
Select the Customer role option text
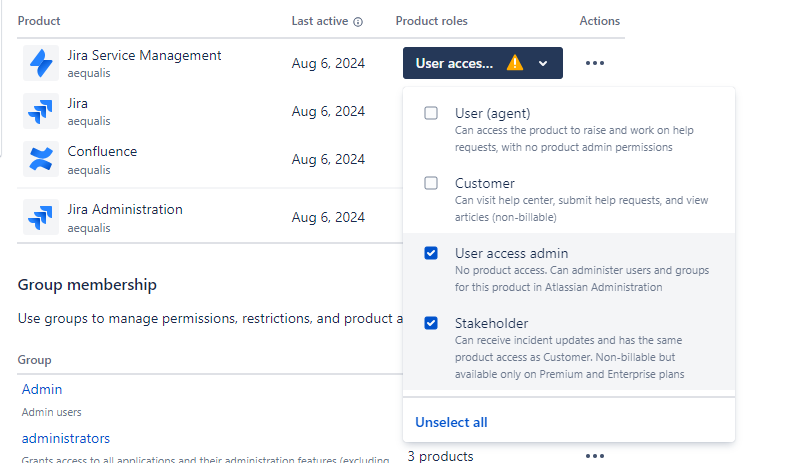click(x=484, y=183)
